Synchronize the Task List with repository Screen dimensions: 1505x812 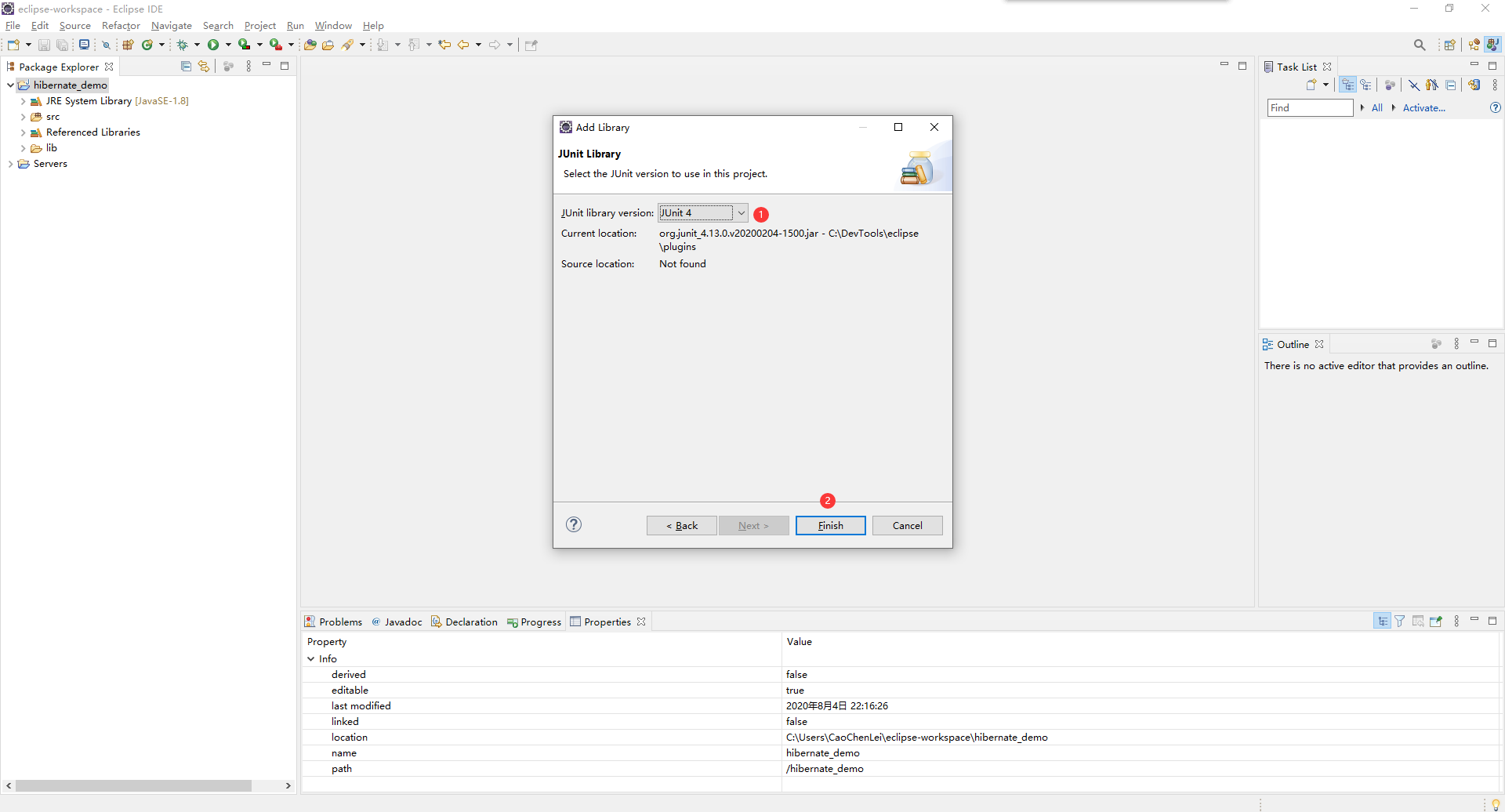click(x=1474, y=85)
